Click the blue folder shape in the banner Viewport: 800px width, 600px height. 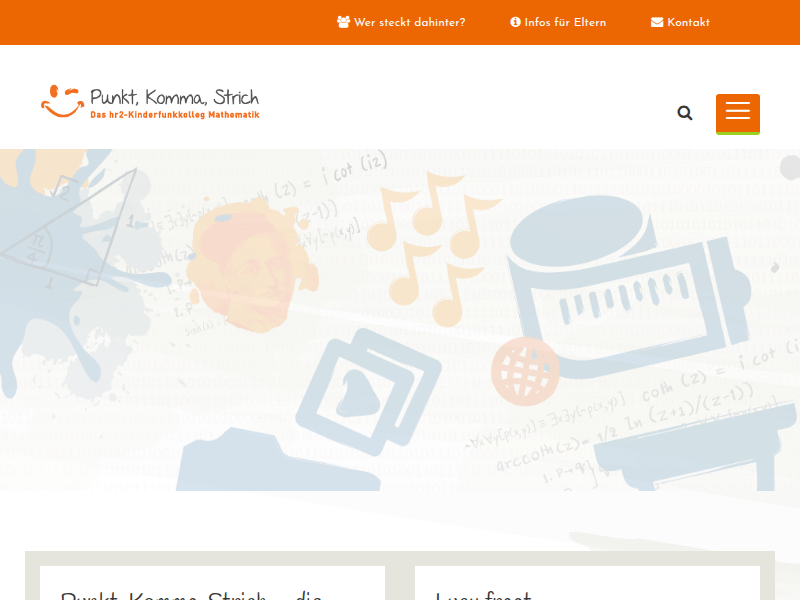(279, 460)
